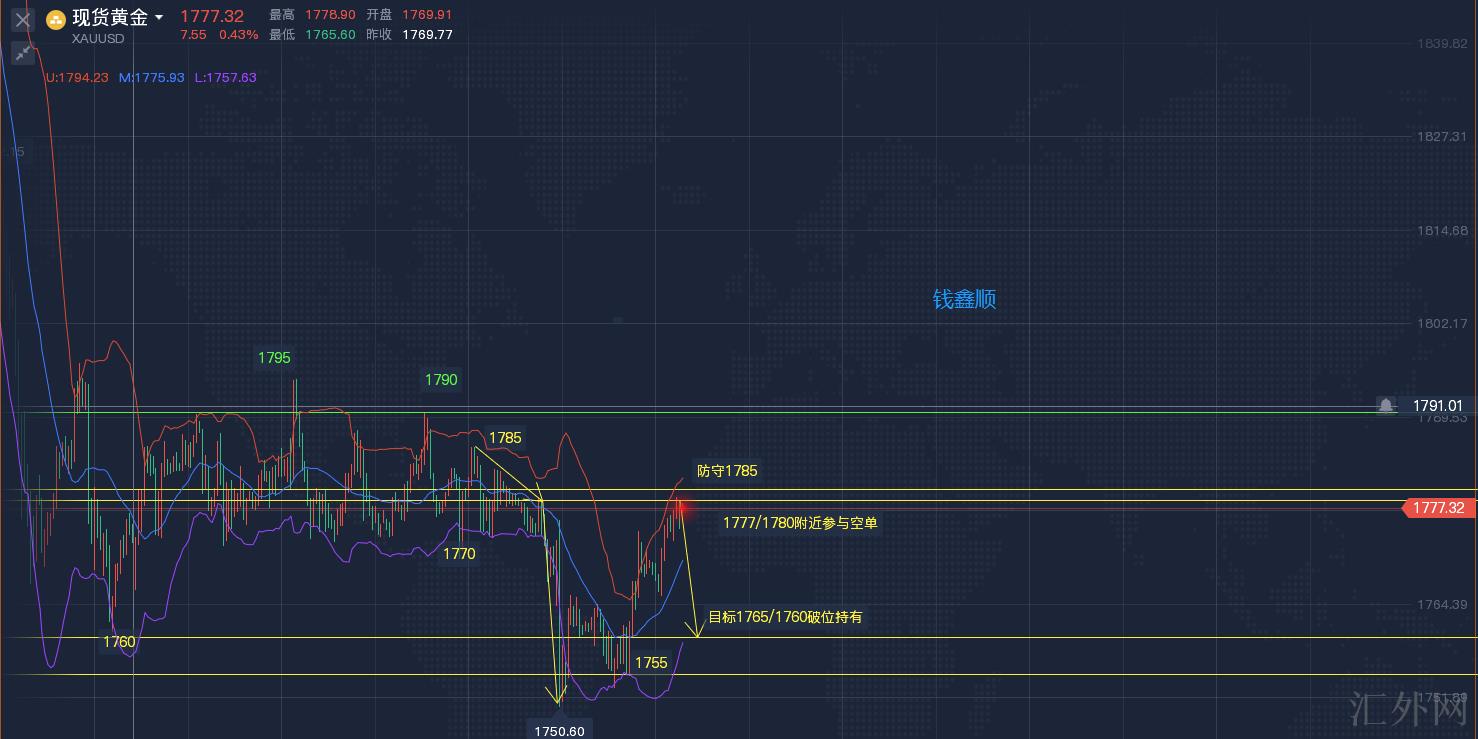Click the 最低 value 1765.60
Screen dimensions: 1478x739
(x=330, y=35)
